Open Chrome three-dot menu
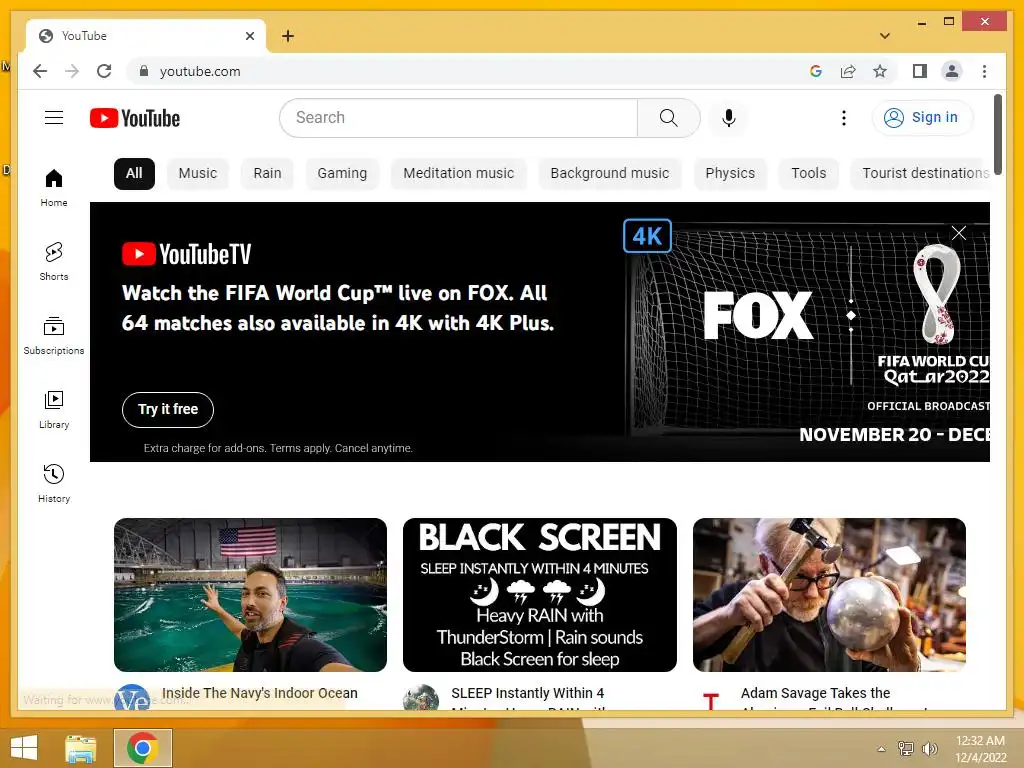The height and width of the screenshot is (768, 1024). (984, 71)
